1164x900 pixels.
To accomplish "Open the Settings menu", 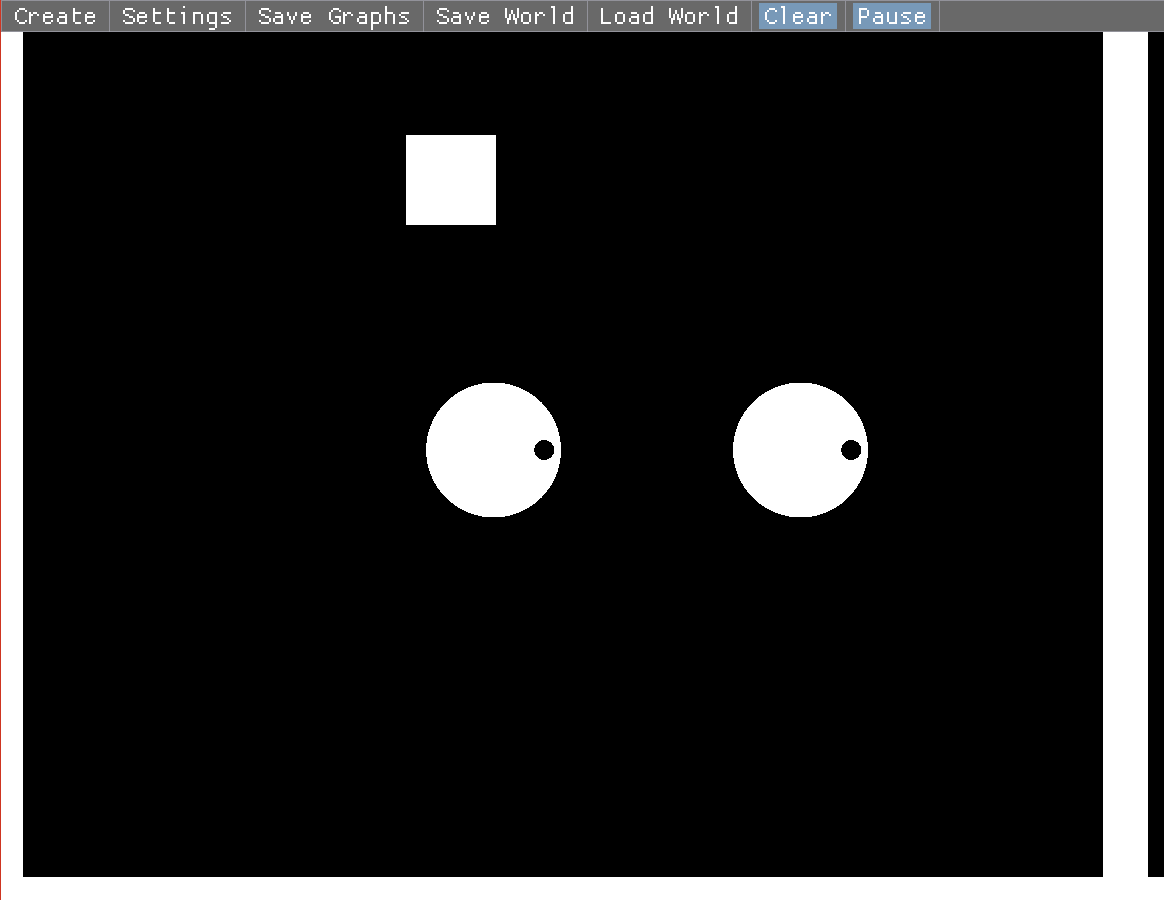I will coord(177,16).
